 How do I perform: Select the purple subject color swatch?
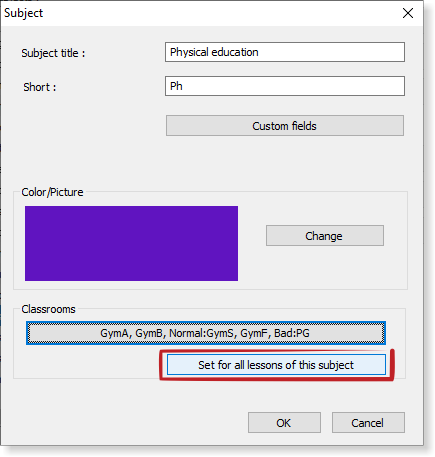click(131, 243)
